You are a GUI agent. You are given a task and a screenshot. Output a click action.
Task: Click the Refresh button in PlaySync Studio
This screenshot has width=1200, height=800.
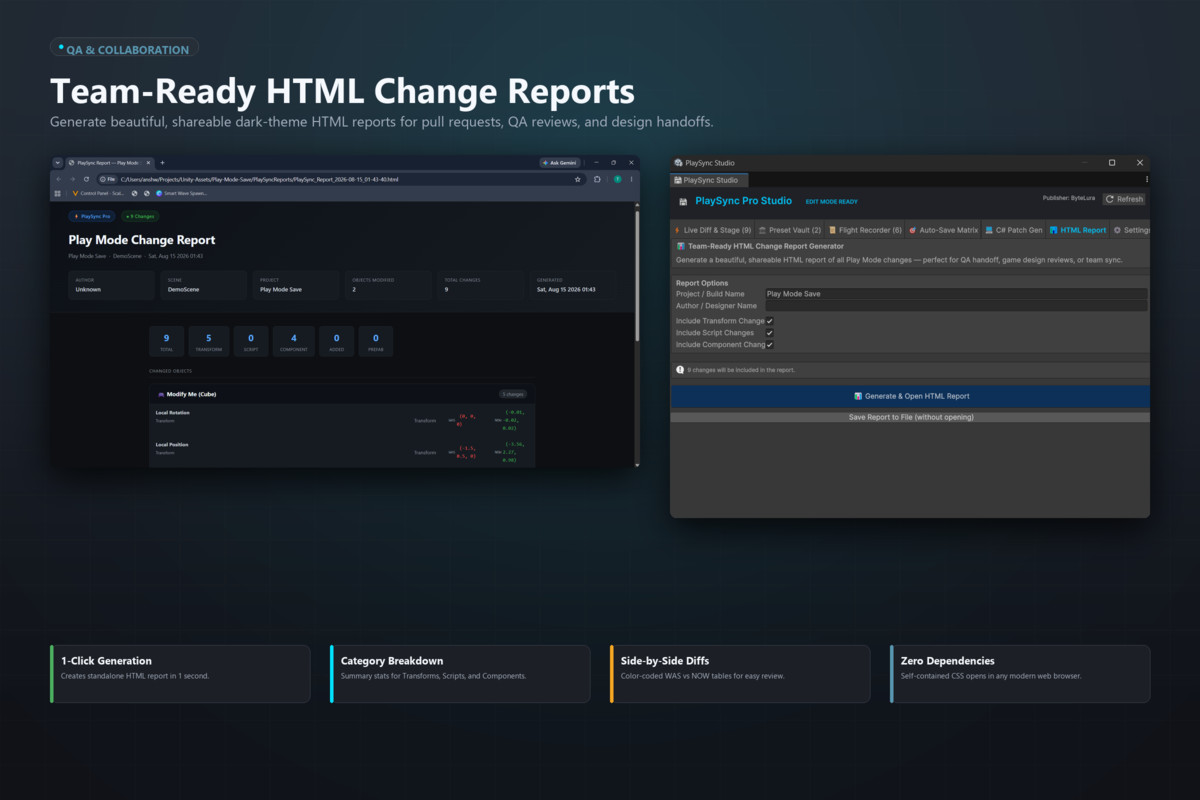(x=1123, y=199)
